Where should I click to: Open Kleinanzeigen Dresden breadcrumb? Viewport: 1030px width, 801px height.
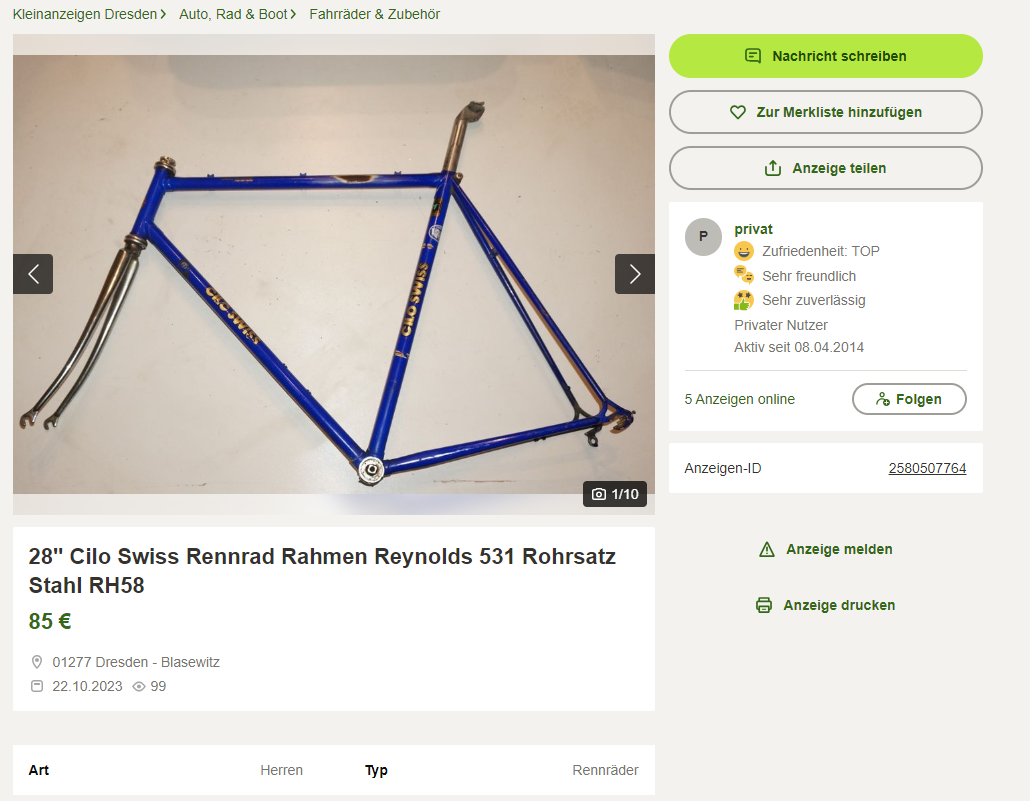[x=85, y=14]
